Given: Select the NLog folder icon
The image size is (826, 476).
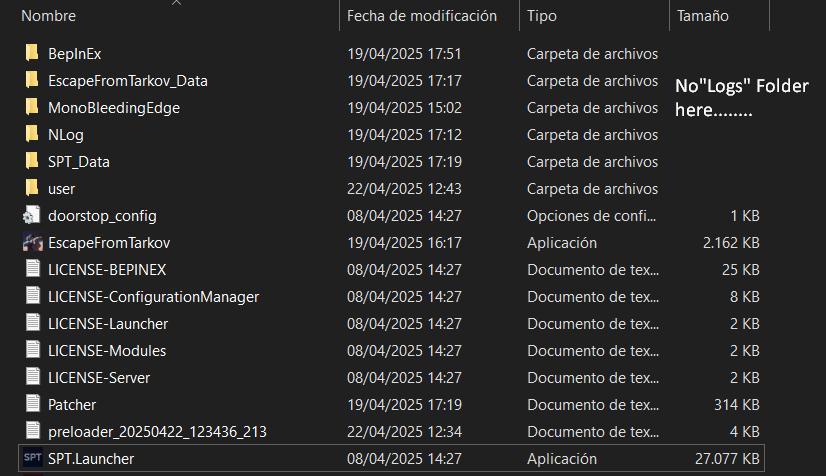Looking at the screenshot, I should pos(32,134).
